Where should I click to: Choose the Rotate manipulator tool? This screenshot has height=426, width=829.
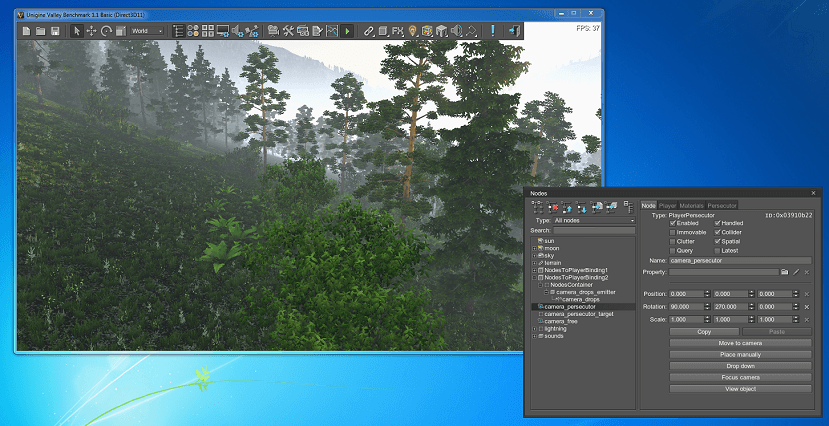106,31
